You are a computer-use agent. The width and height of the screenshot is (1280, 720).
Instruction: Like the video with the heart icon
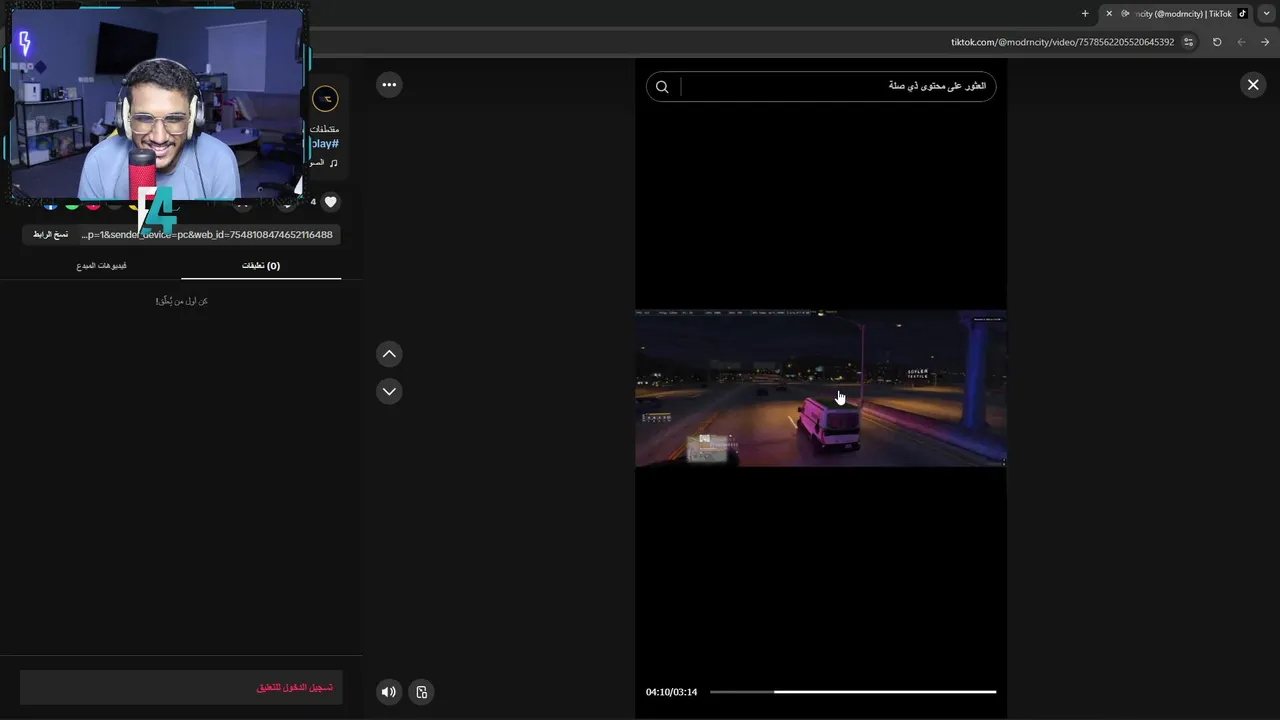point(331,202)
